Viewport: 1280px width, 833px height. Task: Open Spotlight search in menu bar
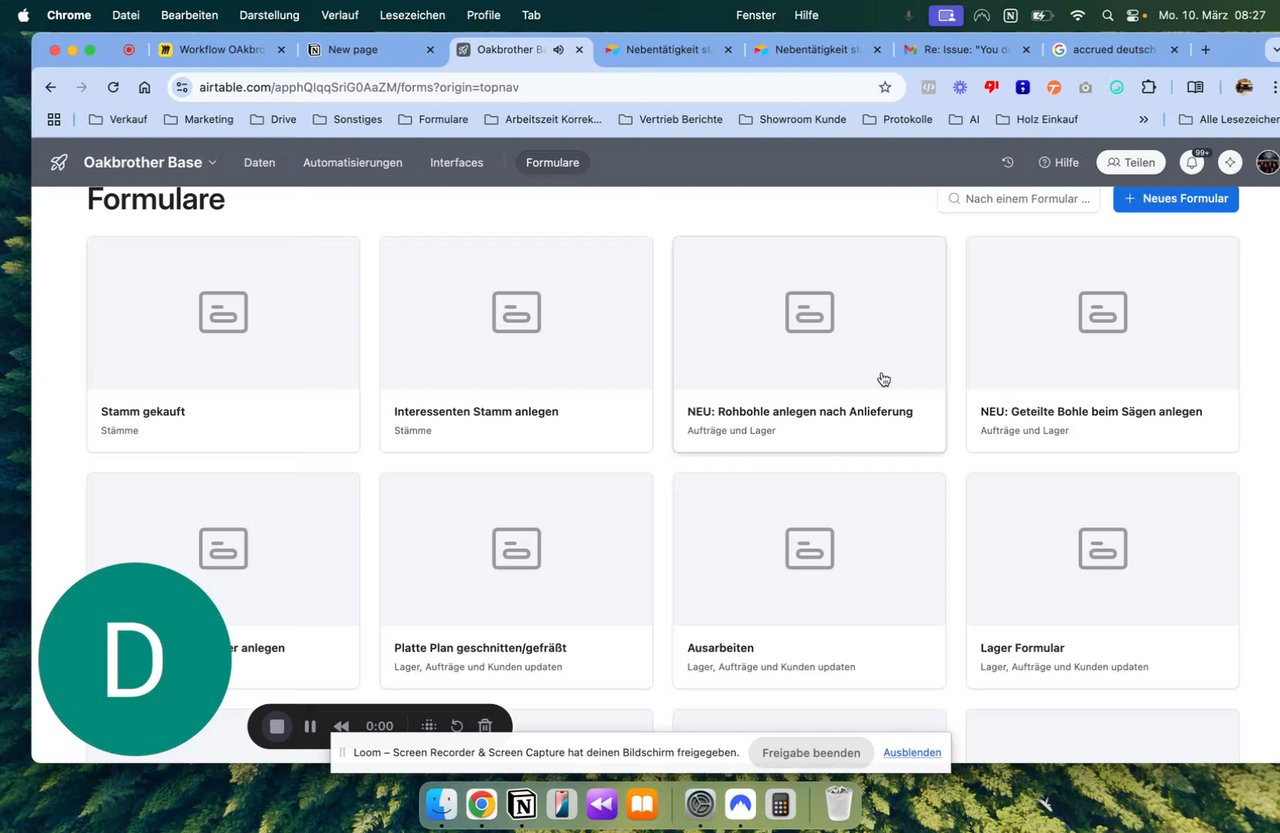[x=1107, y=15]
